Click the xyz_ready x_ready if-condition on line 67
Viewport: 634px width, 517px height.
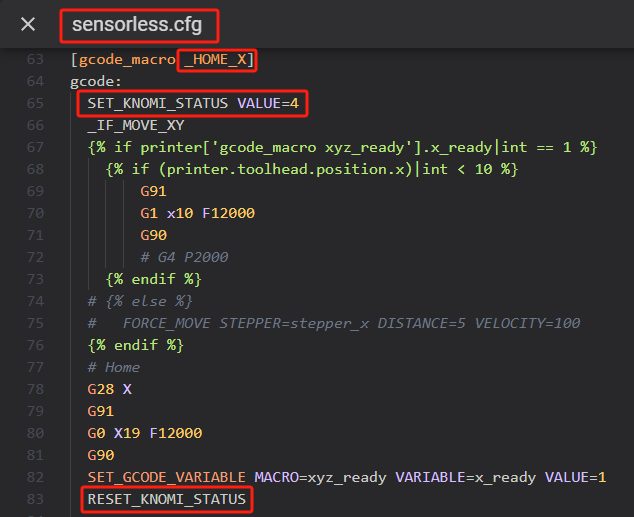click(341, 147)
